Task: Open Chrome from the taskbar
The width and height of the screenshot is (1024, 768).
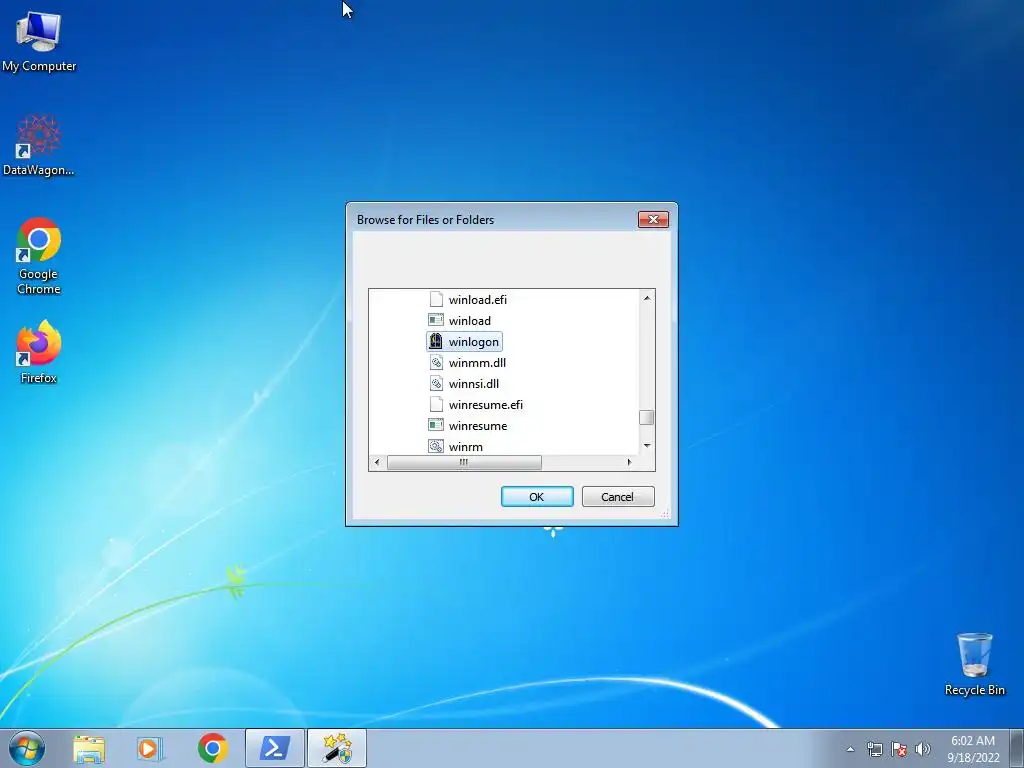Action: [x=212, y=748]
